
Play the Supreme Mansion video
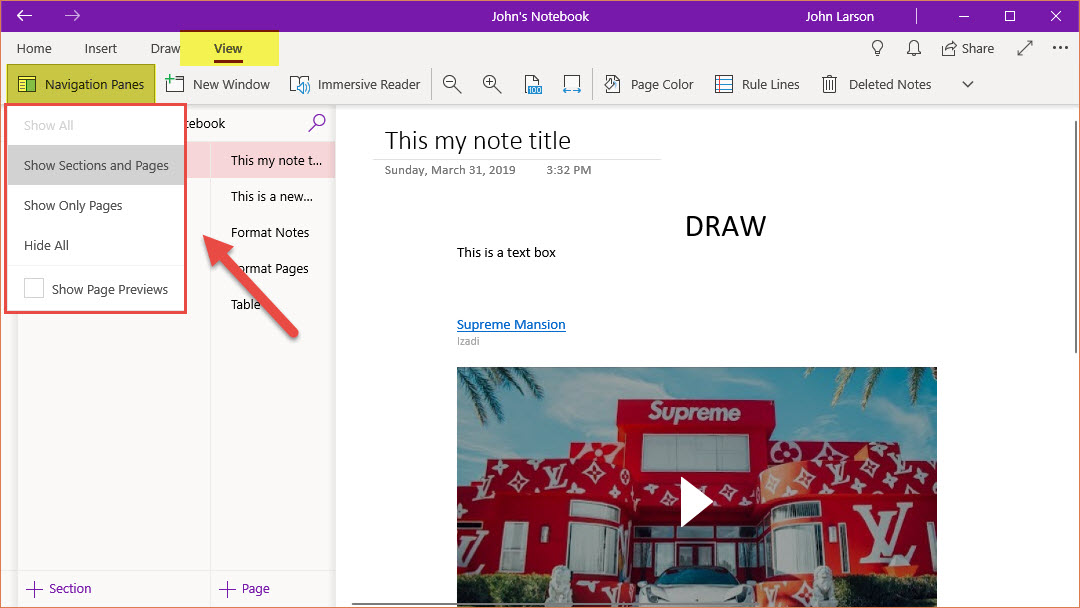click(x=696, y=502)
